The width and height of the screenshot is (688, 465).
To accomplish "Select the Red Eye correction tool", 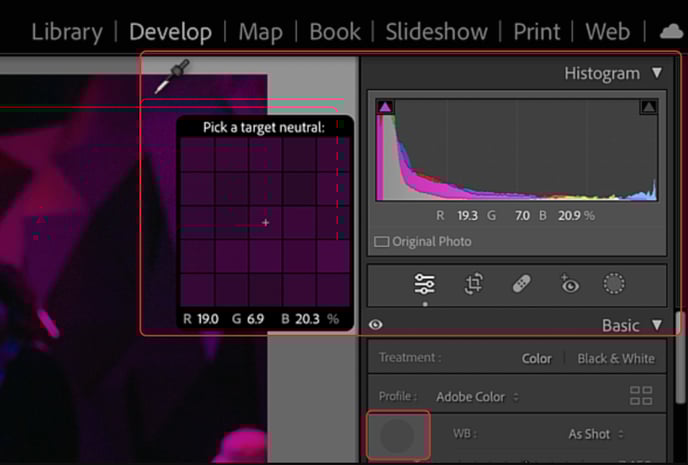I will (570, 284).
